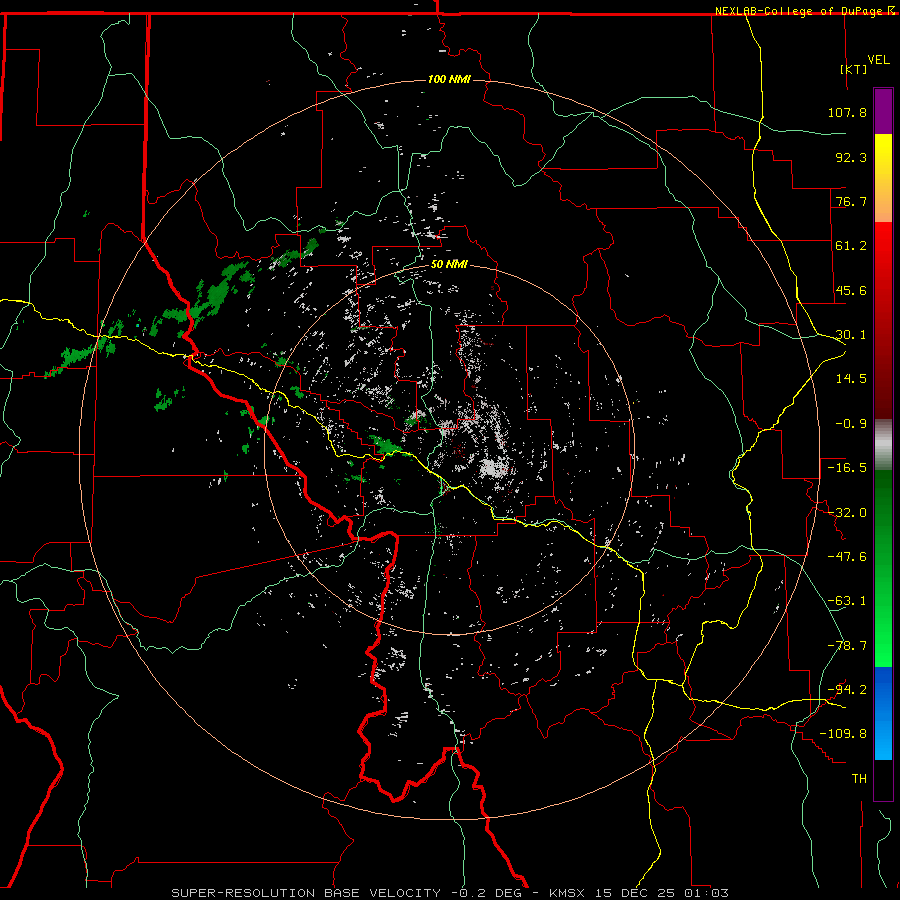Image resolution: width=900 pixels, height=900 pixels.
Task: Click the 61.2 velocity scale value
Action: point(851,246)
